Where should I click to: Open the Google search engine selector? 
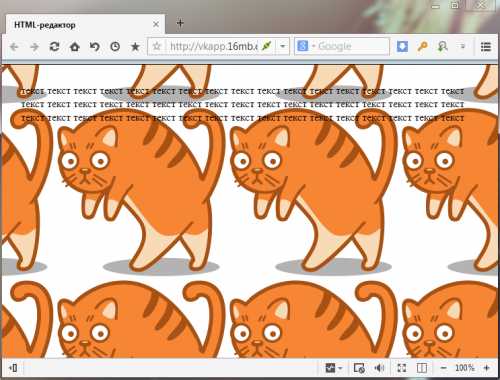(305, 46)
